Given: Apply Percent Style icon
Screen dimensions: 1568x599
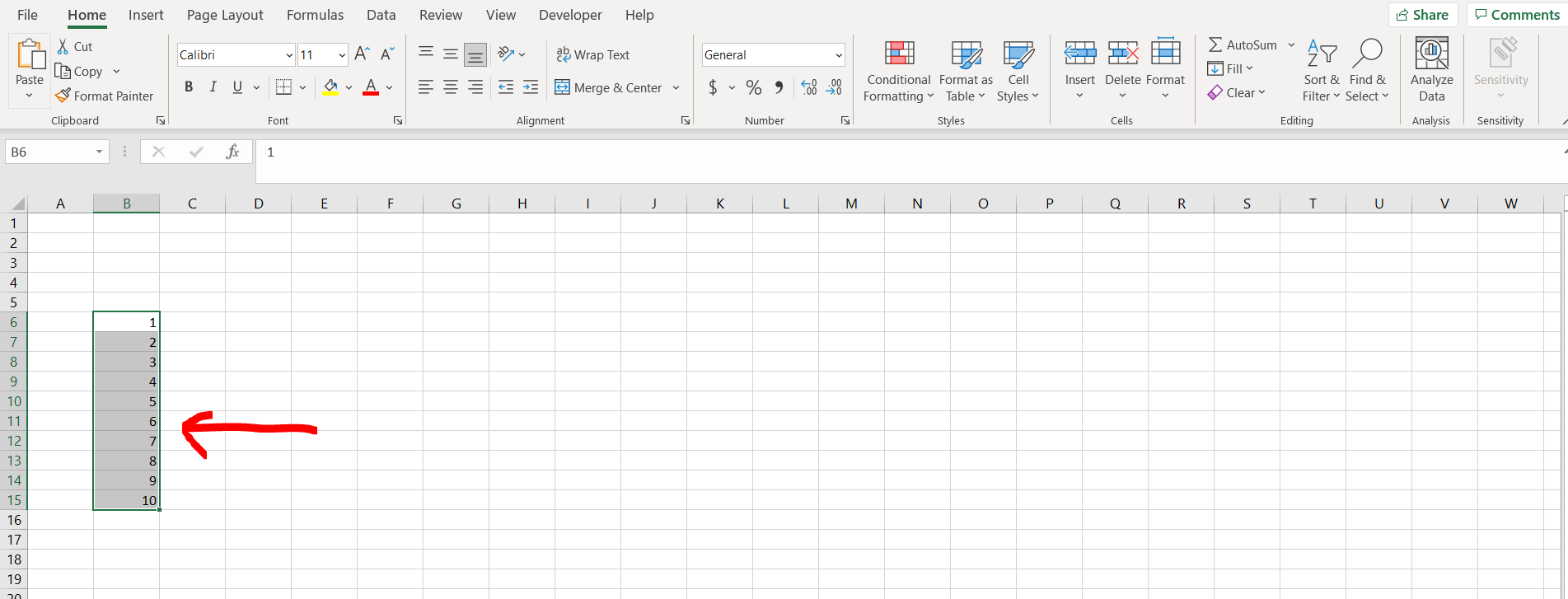Looking at the screenshot, I should (x=753, y=87).
